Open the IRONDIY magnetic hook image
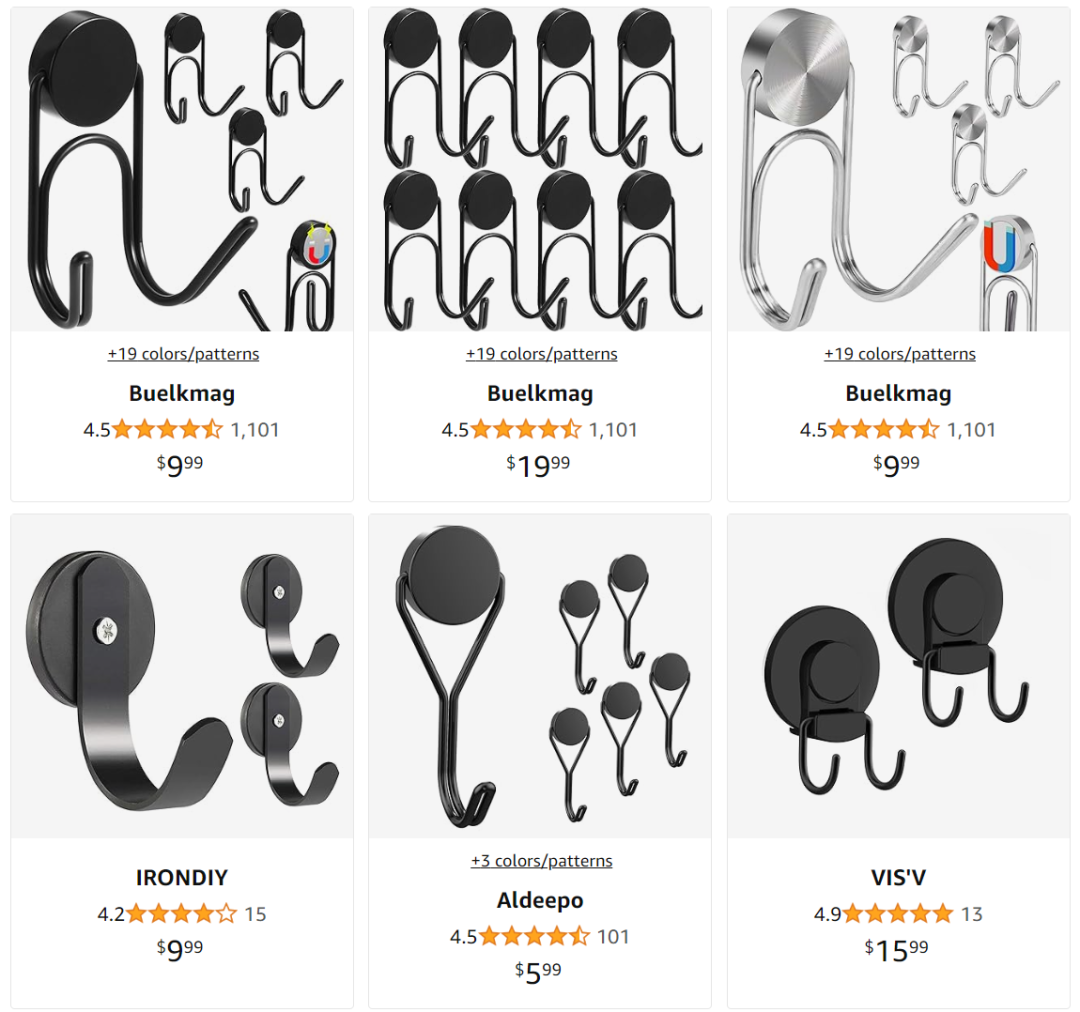The image size is (1080, 1012). pos(182,676)
